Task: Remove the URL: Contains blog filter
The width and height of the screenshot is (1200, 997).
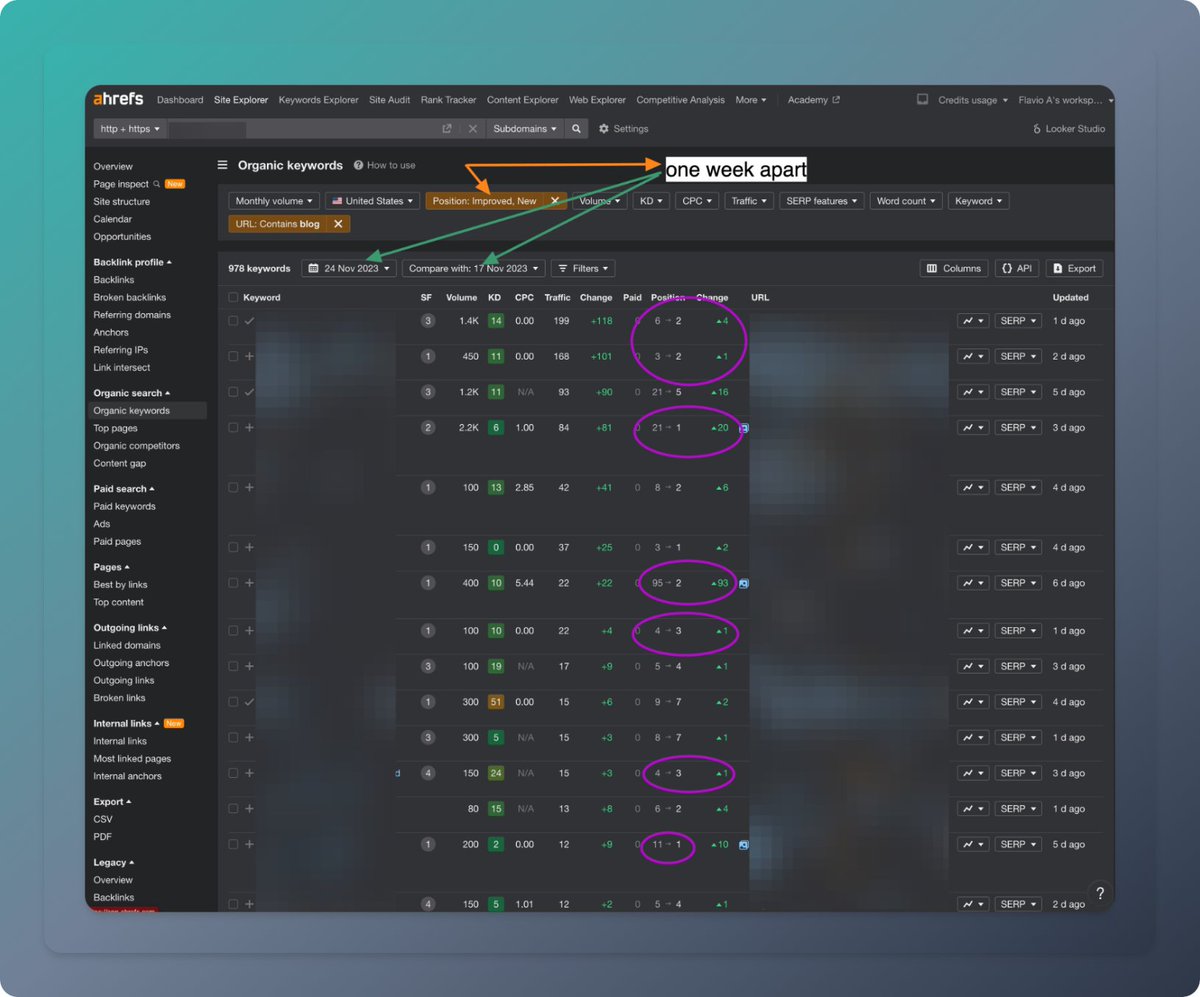Action: (338, 224)
